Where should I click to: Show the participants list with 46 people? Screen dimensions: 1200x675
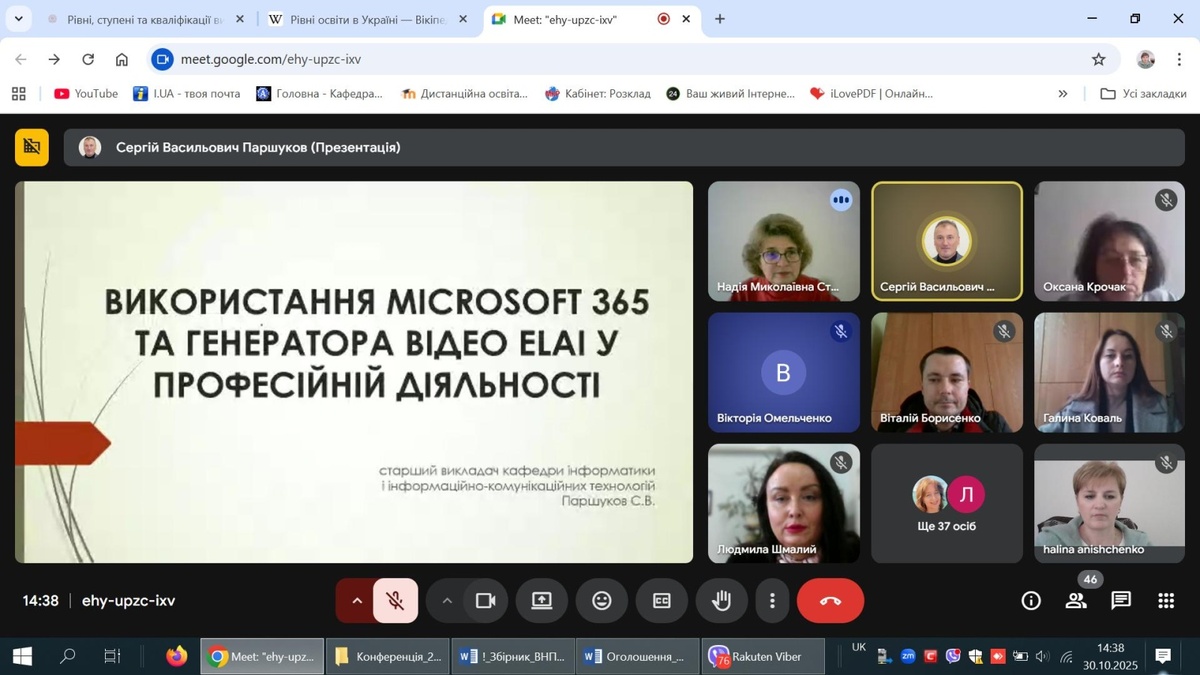(x=1076, y=601)
